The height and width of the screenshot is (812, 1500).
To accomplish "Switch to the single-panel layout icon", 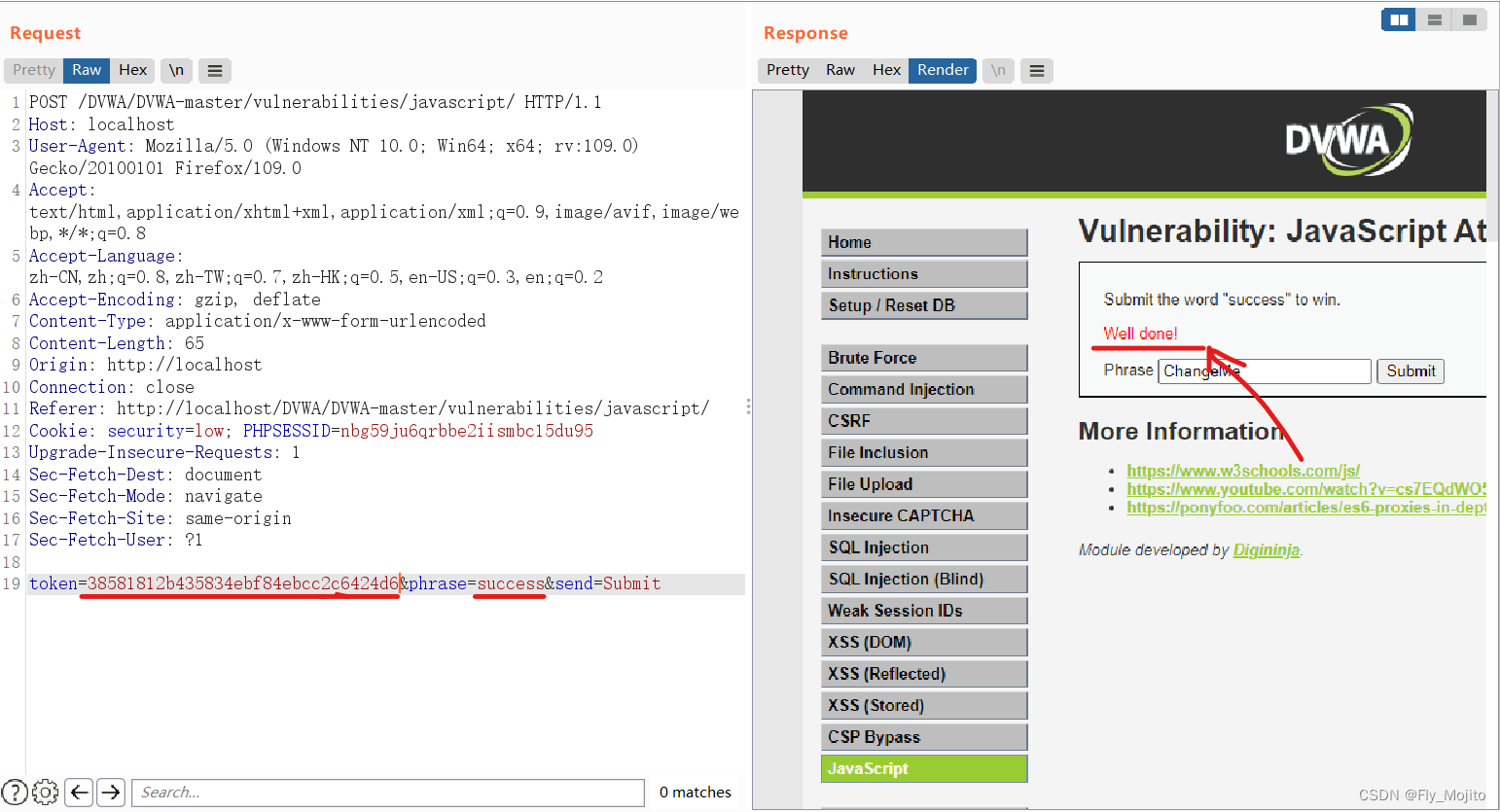I will pyautogui.click(x=1469, y=19).
